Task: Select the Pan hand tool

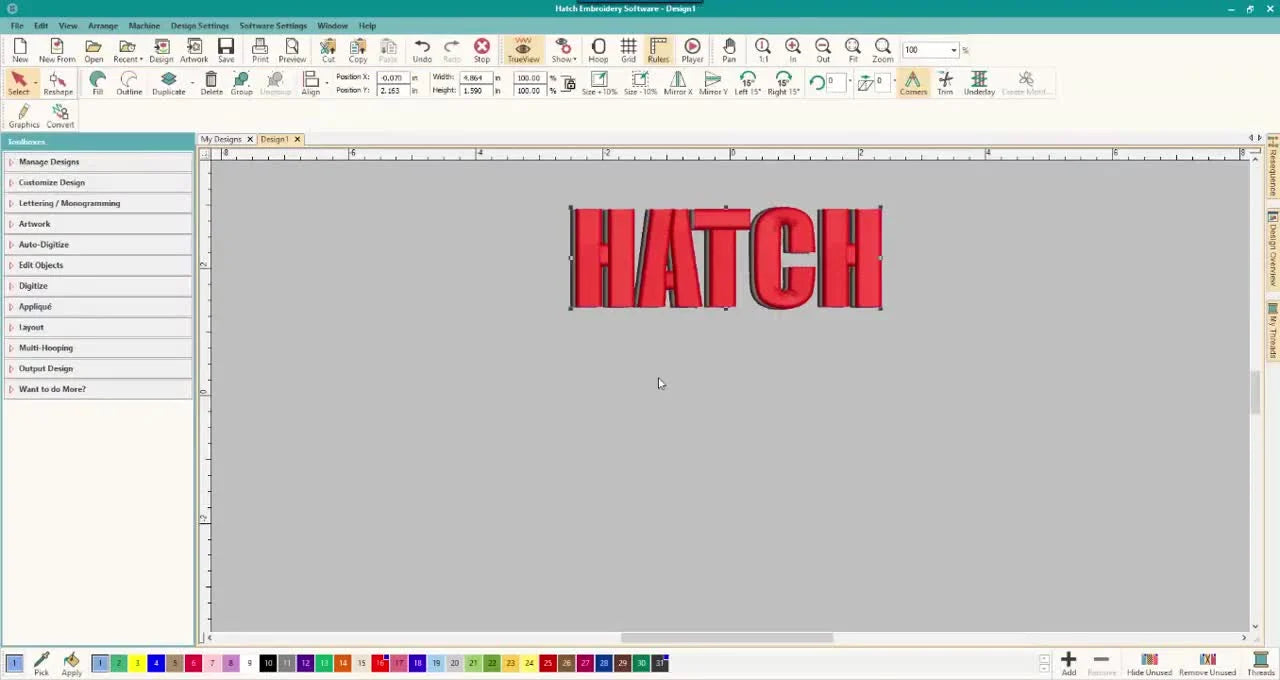Action: (x=729, y=50)
